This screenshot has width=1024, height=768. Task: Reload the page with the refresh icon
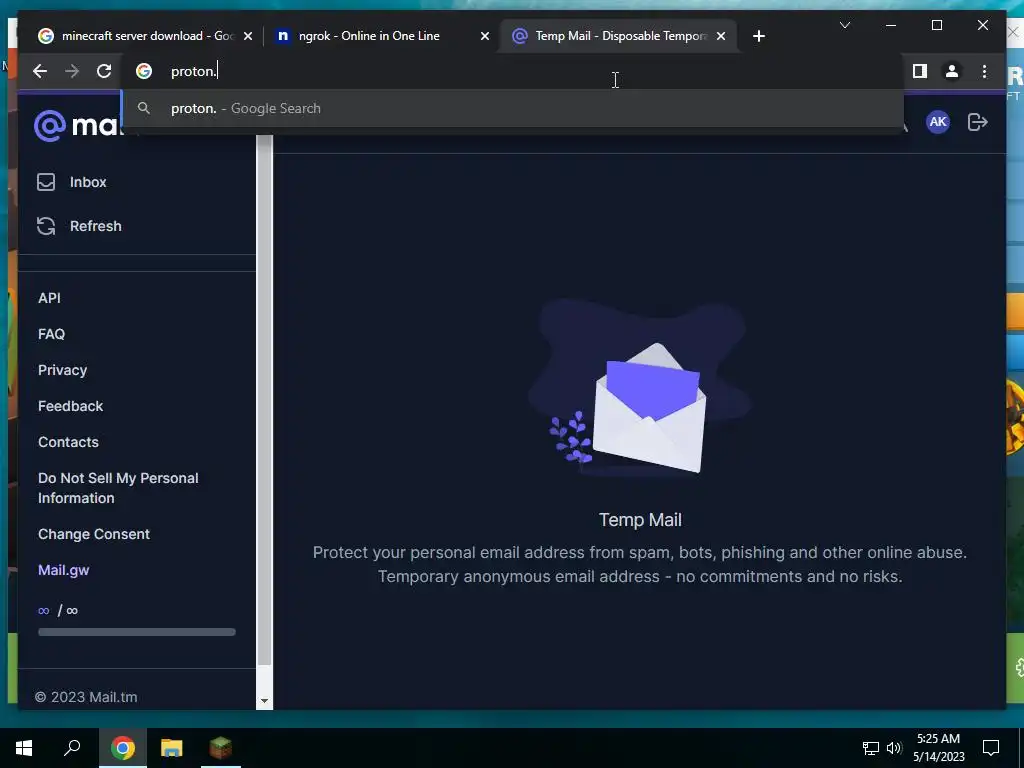[104, 71]
